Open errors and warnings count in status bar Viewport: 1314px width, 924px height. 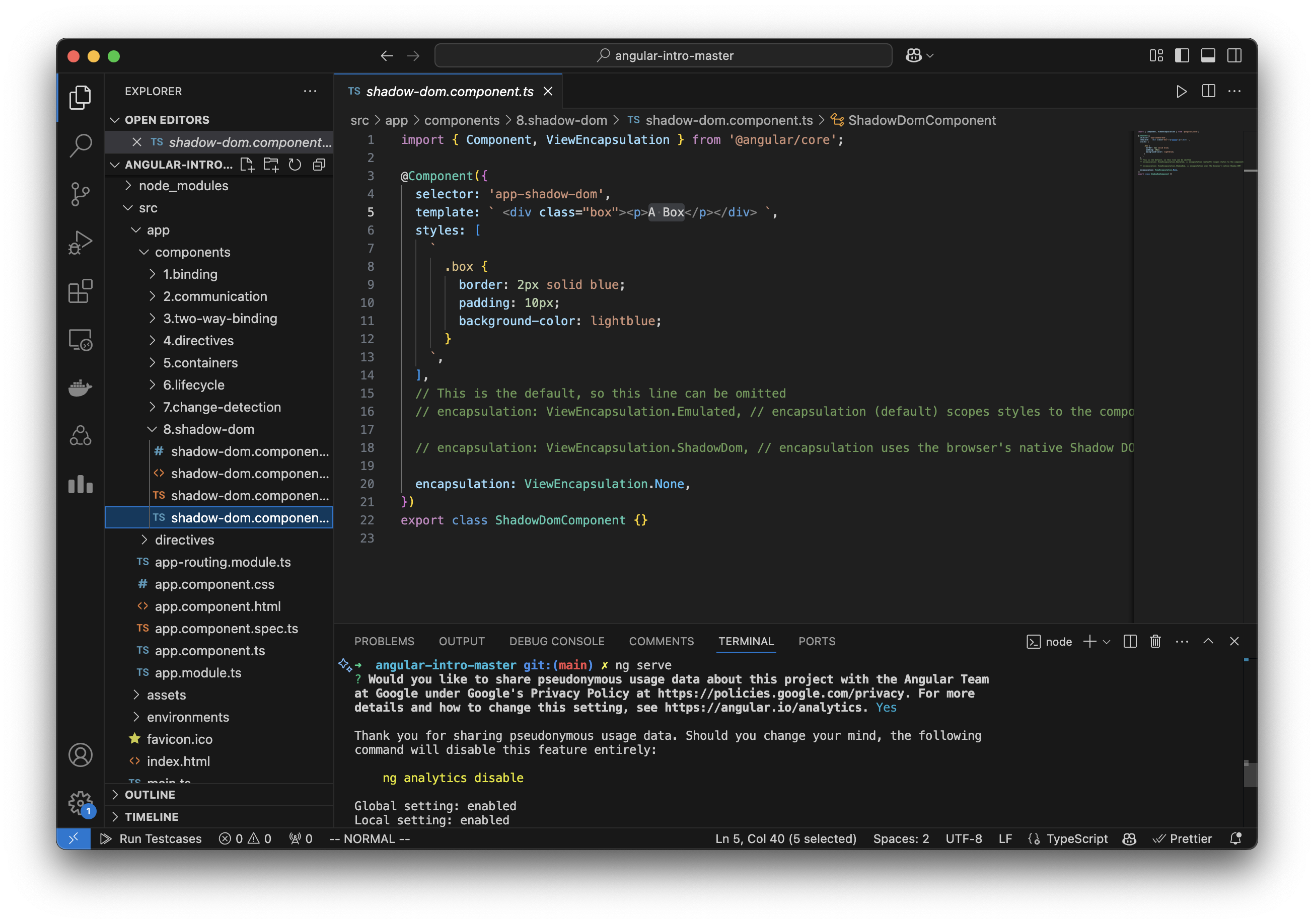(x=245, y=839)
